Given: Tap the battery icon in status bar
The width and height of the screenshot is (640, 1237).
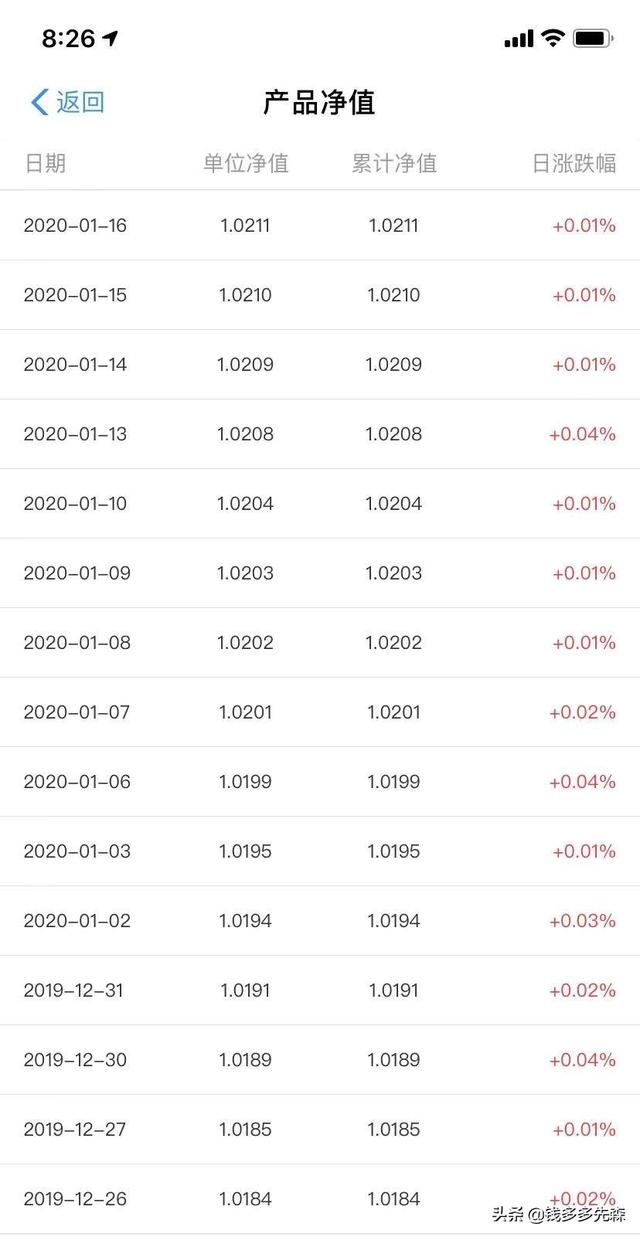Looking at the screenshot, I should (592, 38).
